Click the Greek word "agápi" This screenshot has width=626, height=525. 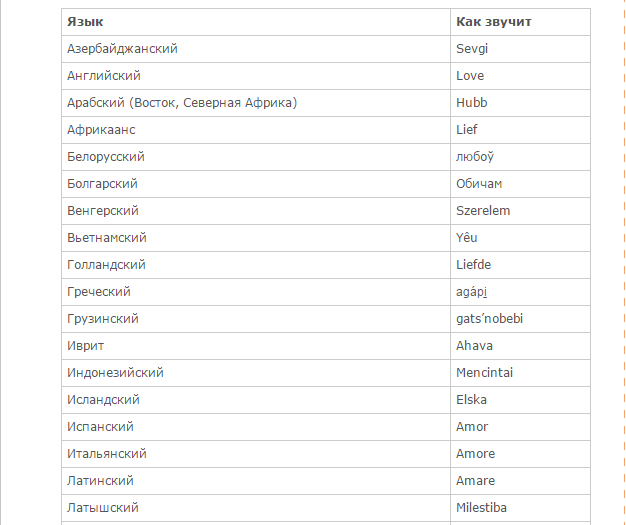(472, 292)
